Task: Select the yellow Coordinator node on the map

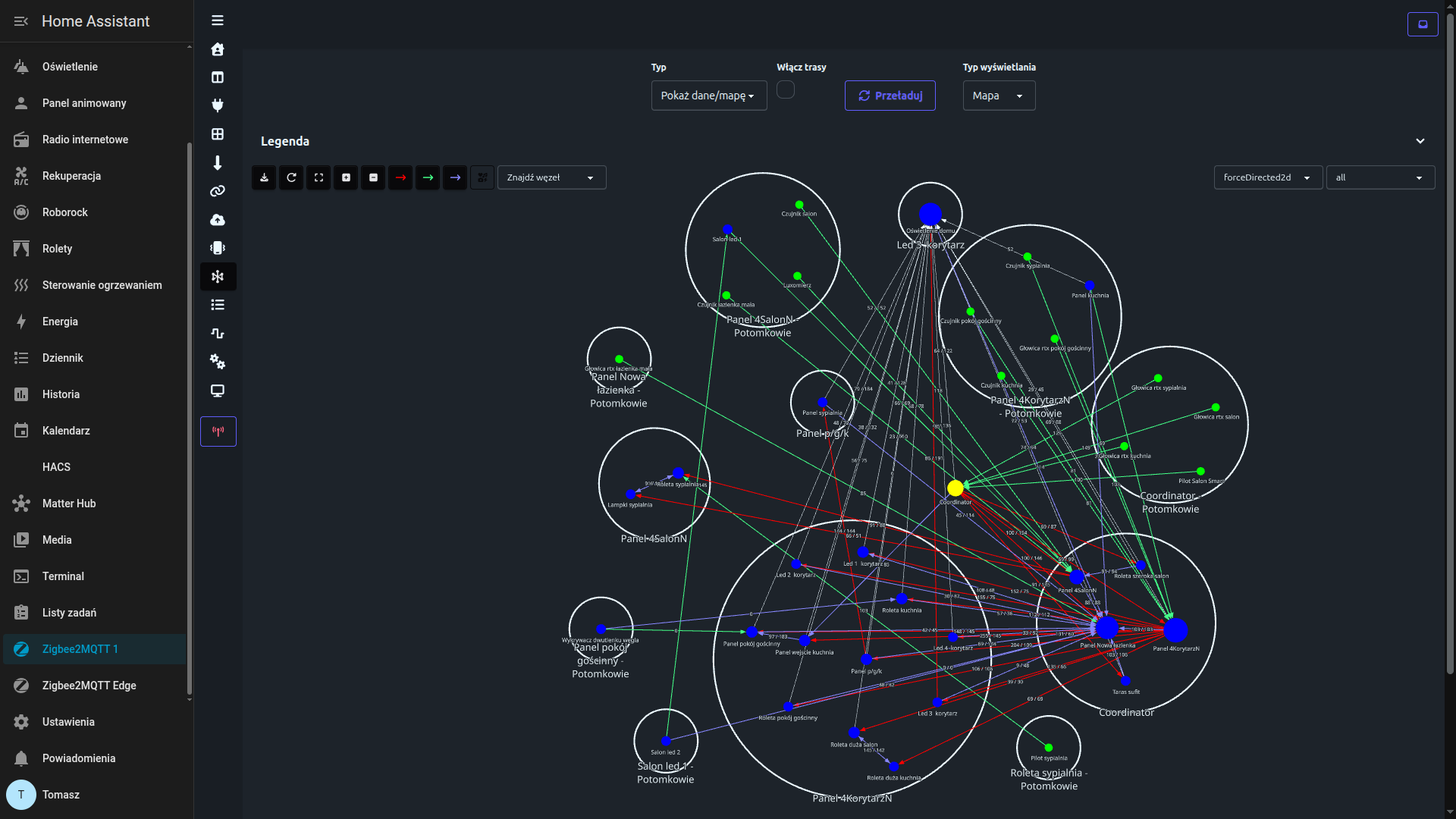Action: pos(955,488)
